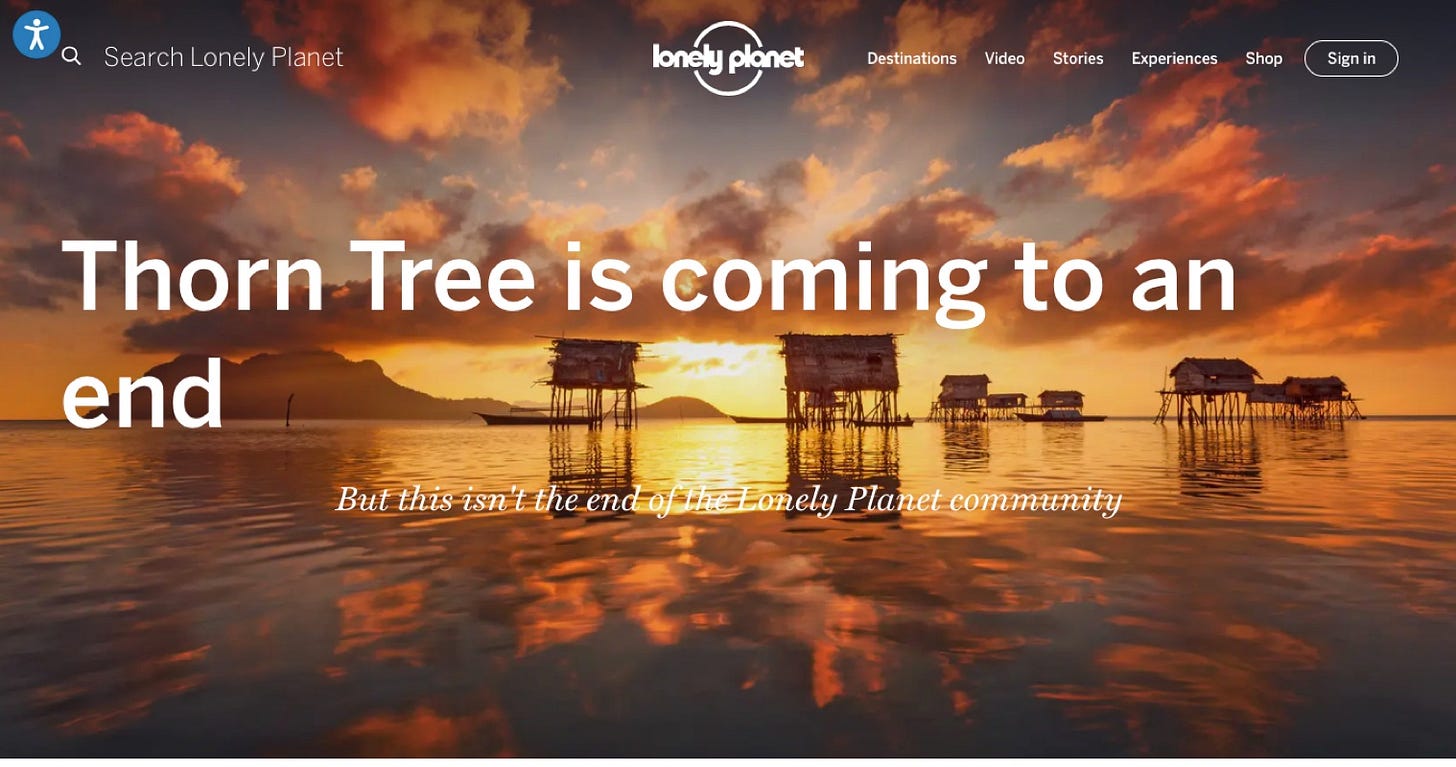Click the search magnifier icon
This screenshot has height=767, width=1456.
[x=71, y=57]
